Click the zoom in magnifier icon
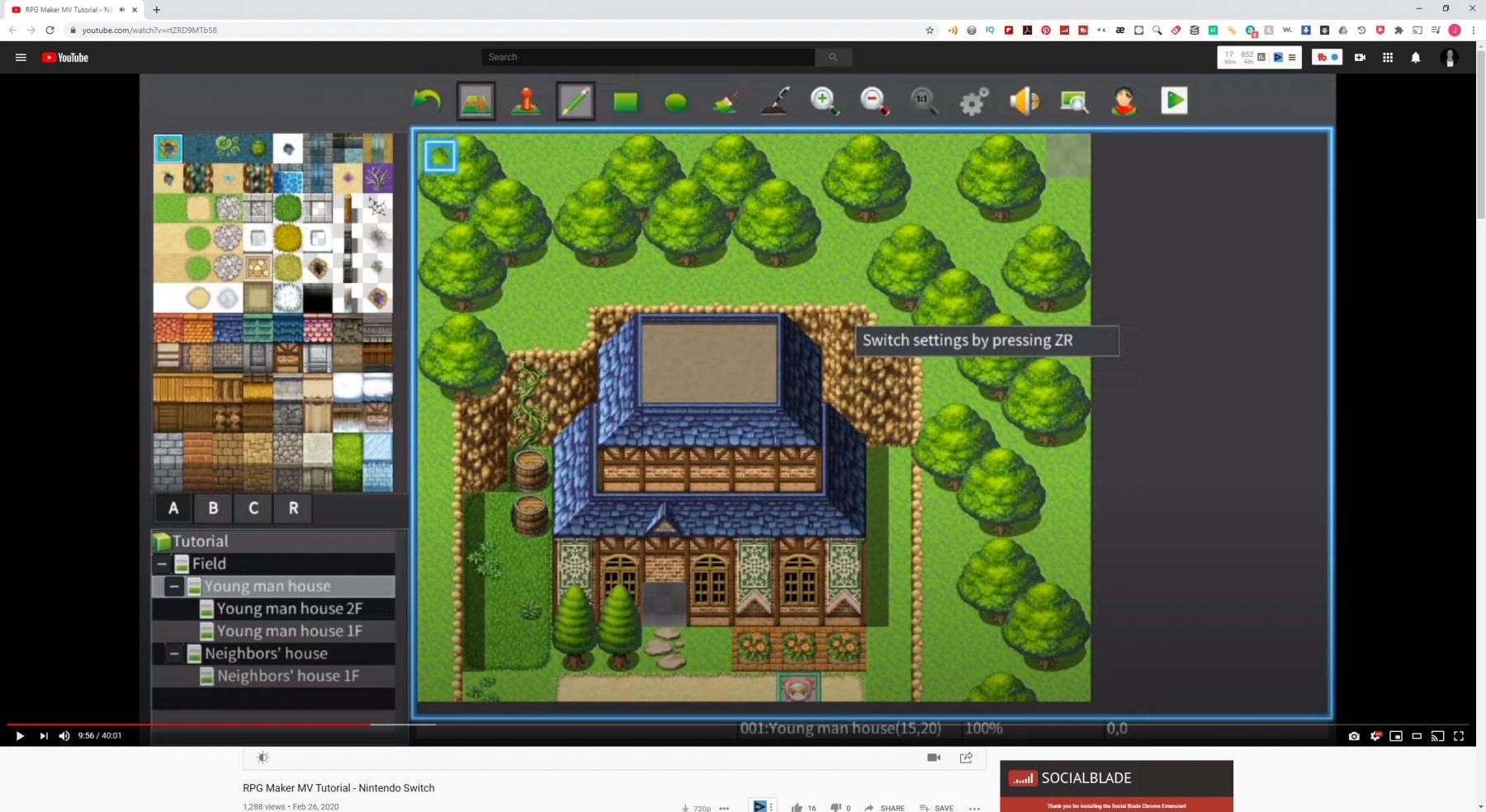The width and height of the screenshot is (1486, 812). tap(825, 101)
